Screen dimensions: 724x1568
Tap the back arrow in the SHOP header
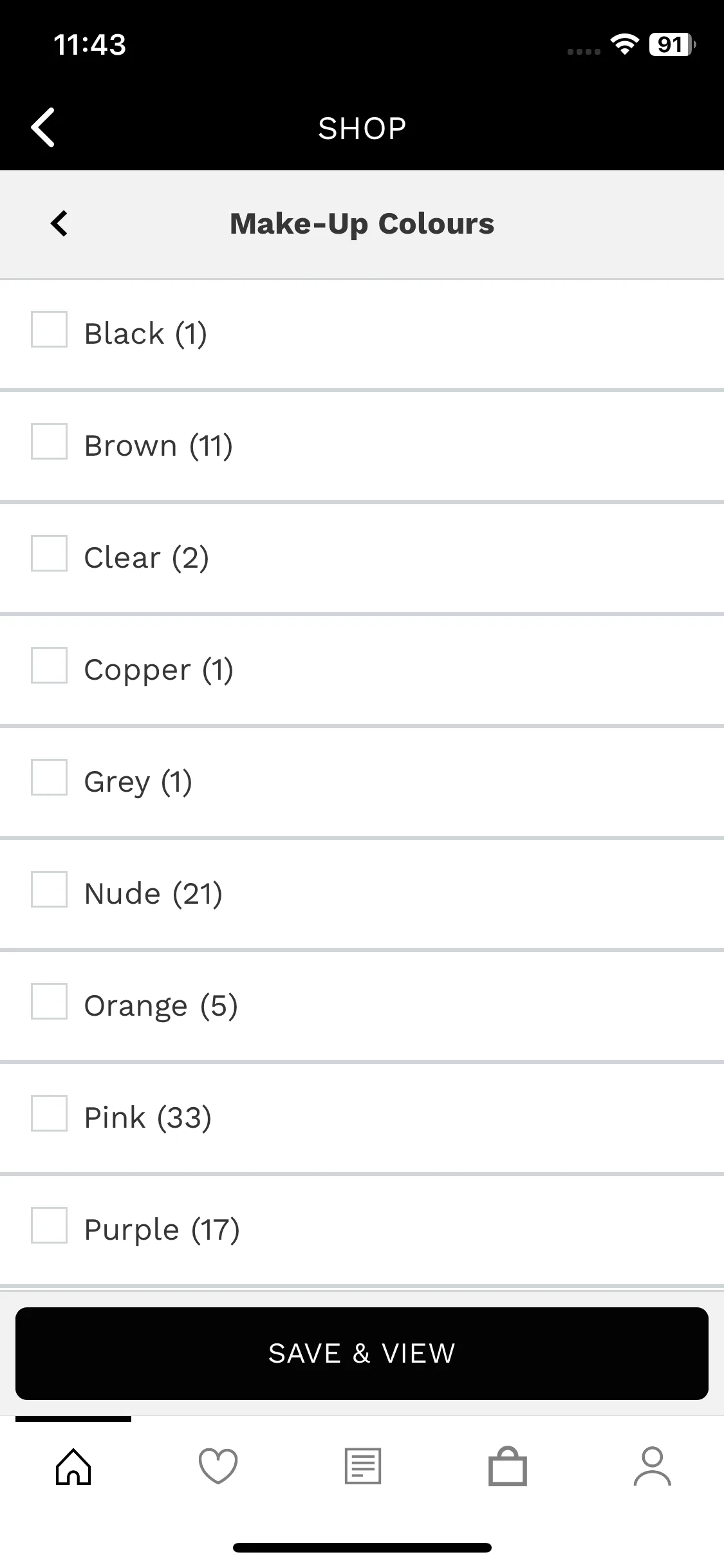43,127
